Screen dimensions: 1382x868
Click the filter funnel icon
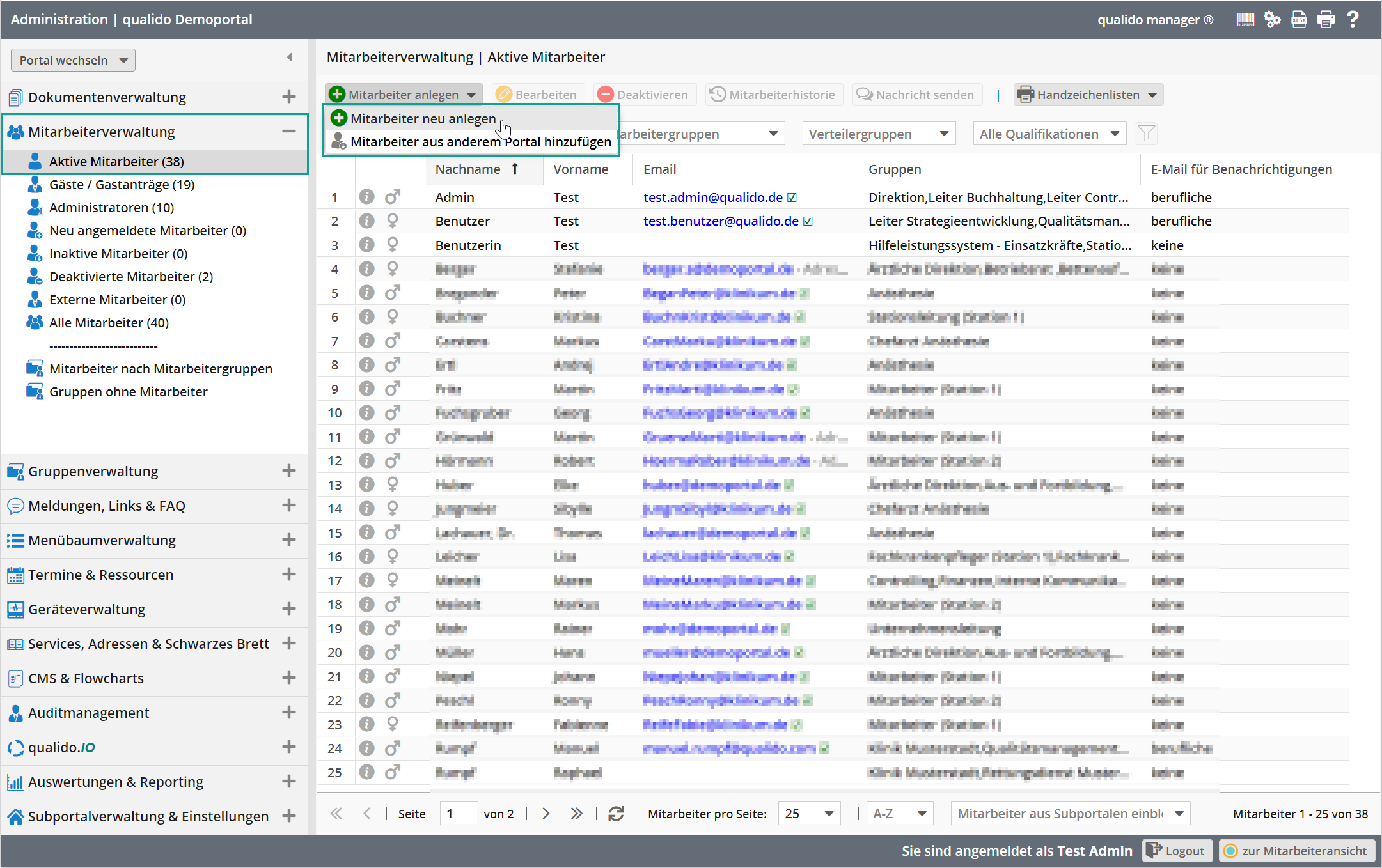point(1146,134)
